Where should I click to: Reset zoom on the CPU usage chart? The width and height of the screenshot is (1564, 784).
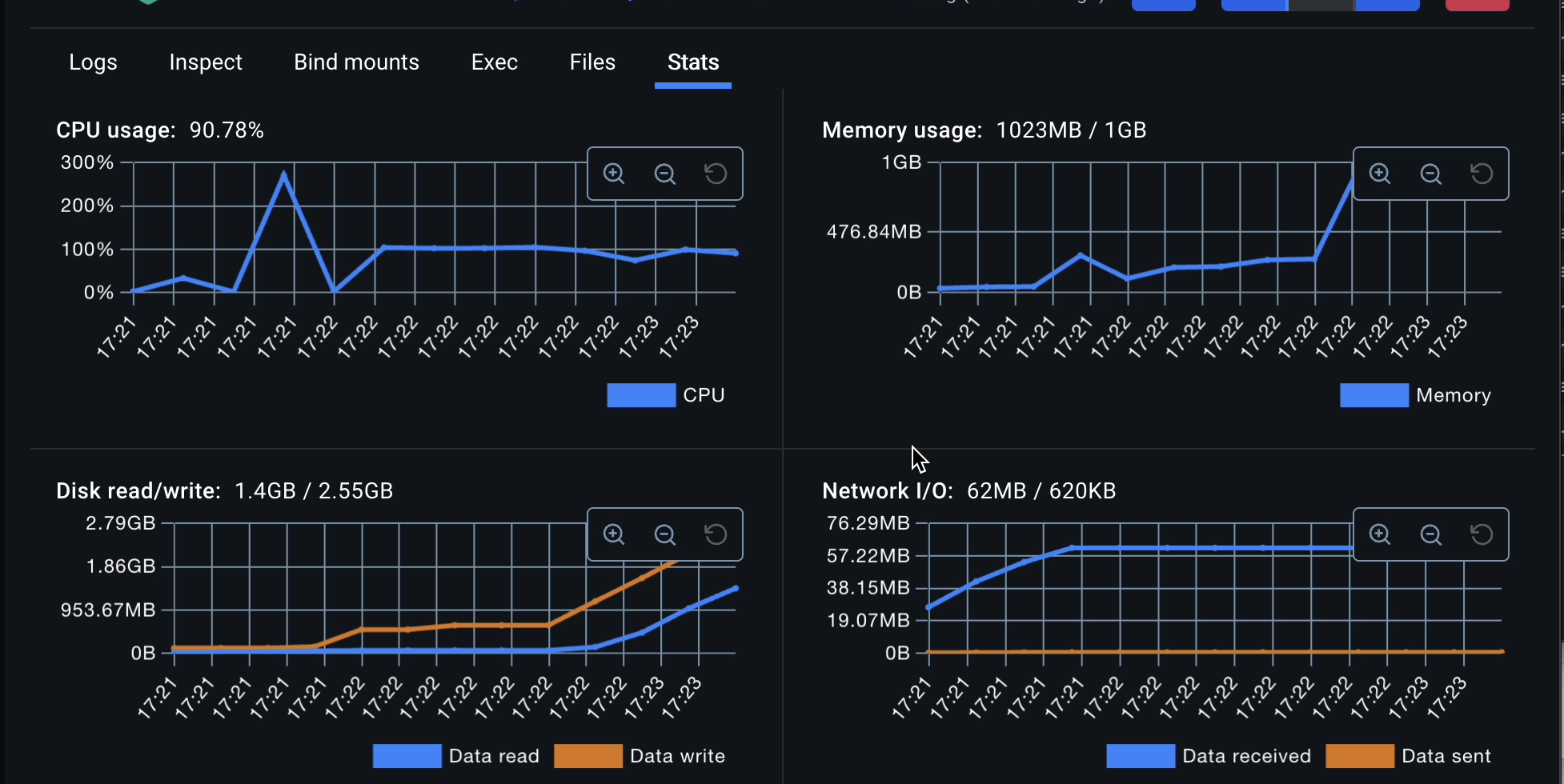point(715,174)
